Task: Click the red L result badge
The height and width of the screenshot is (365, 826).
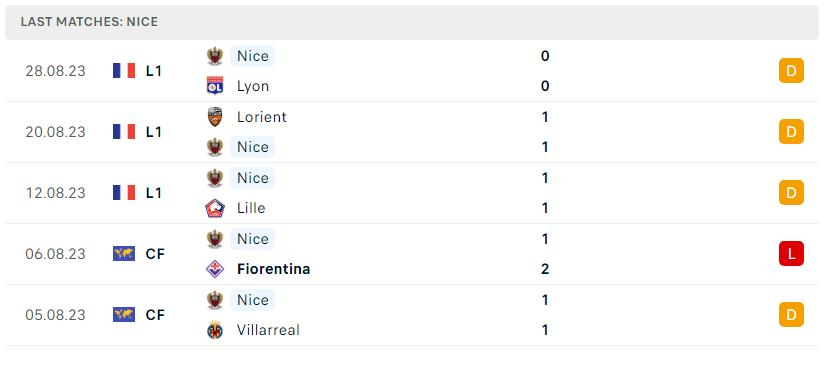Action: point(791,254)
